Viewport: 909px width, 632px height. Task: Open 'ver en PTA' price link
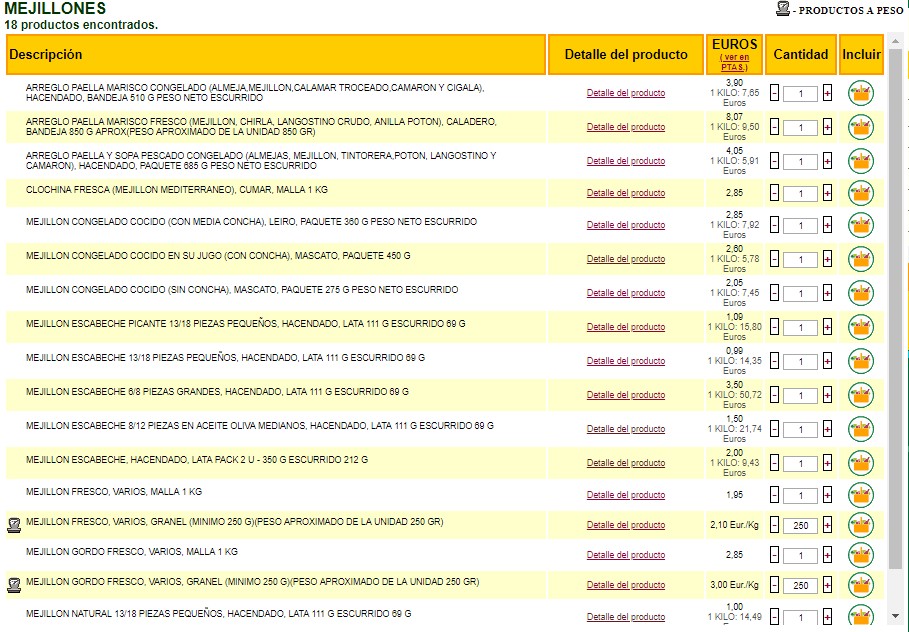734,62
